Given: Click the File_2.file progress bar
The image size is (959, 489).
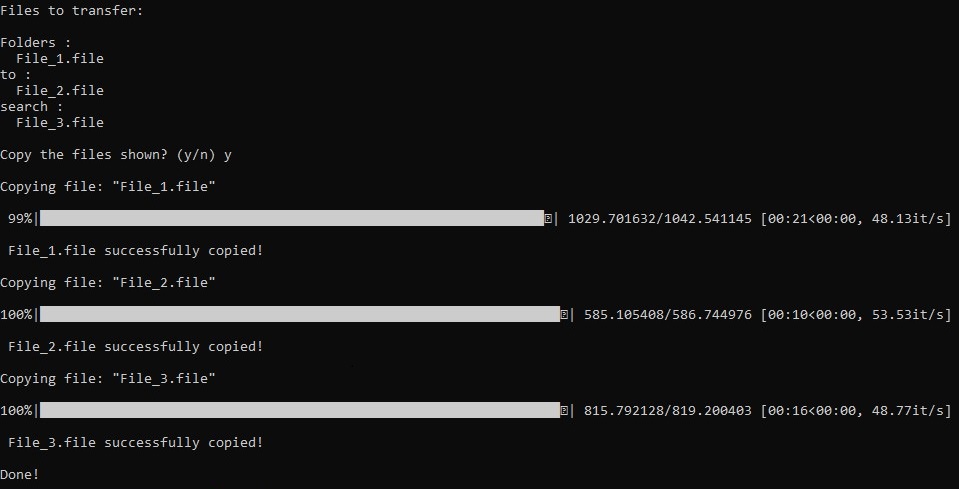Looking at the screenshot, I should [300, 314].
